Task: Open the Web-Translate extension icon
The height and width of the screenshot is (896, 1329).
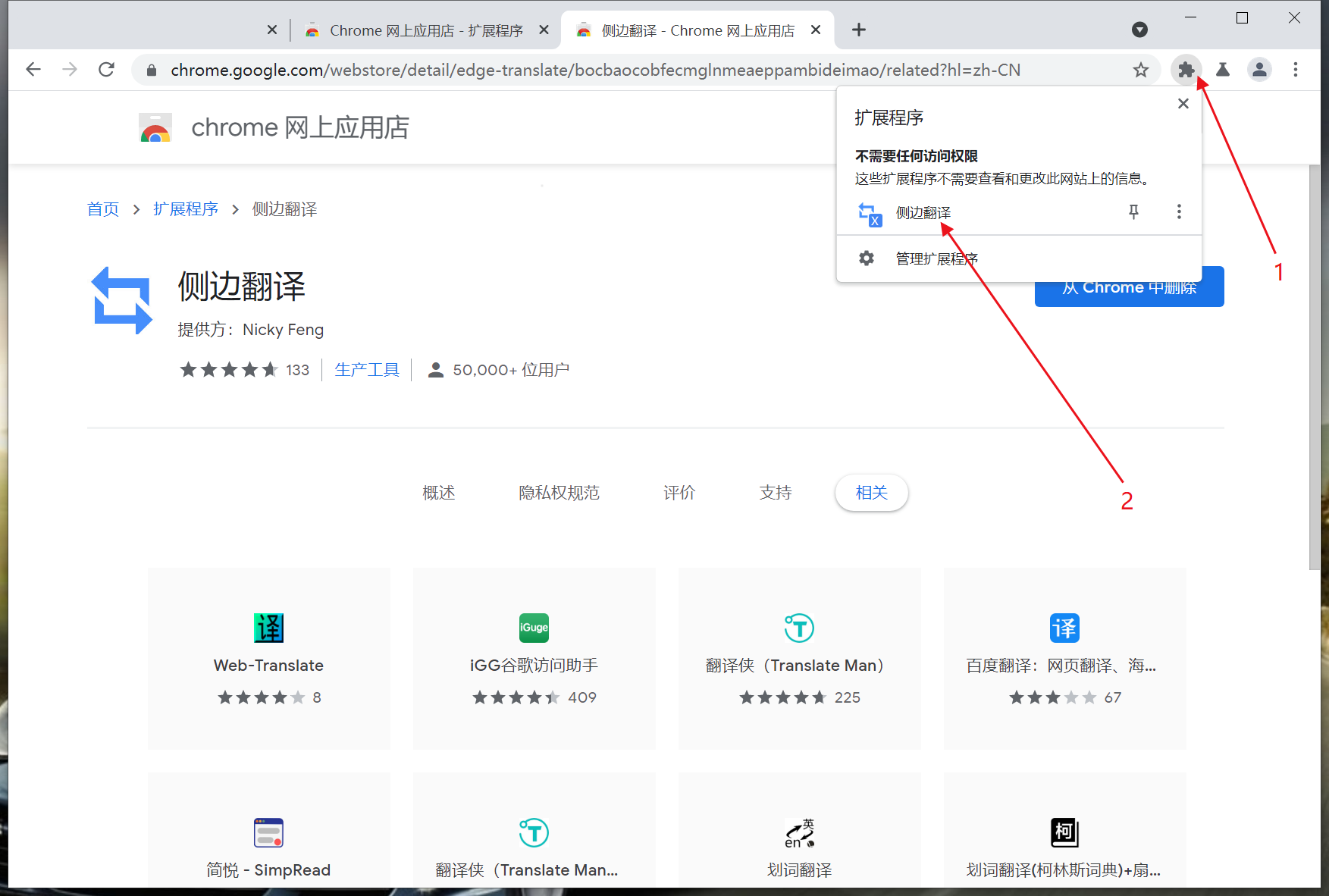Action: pos(268,628)
